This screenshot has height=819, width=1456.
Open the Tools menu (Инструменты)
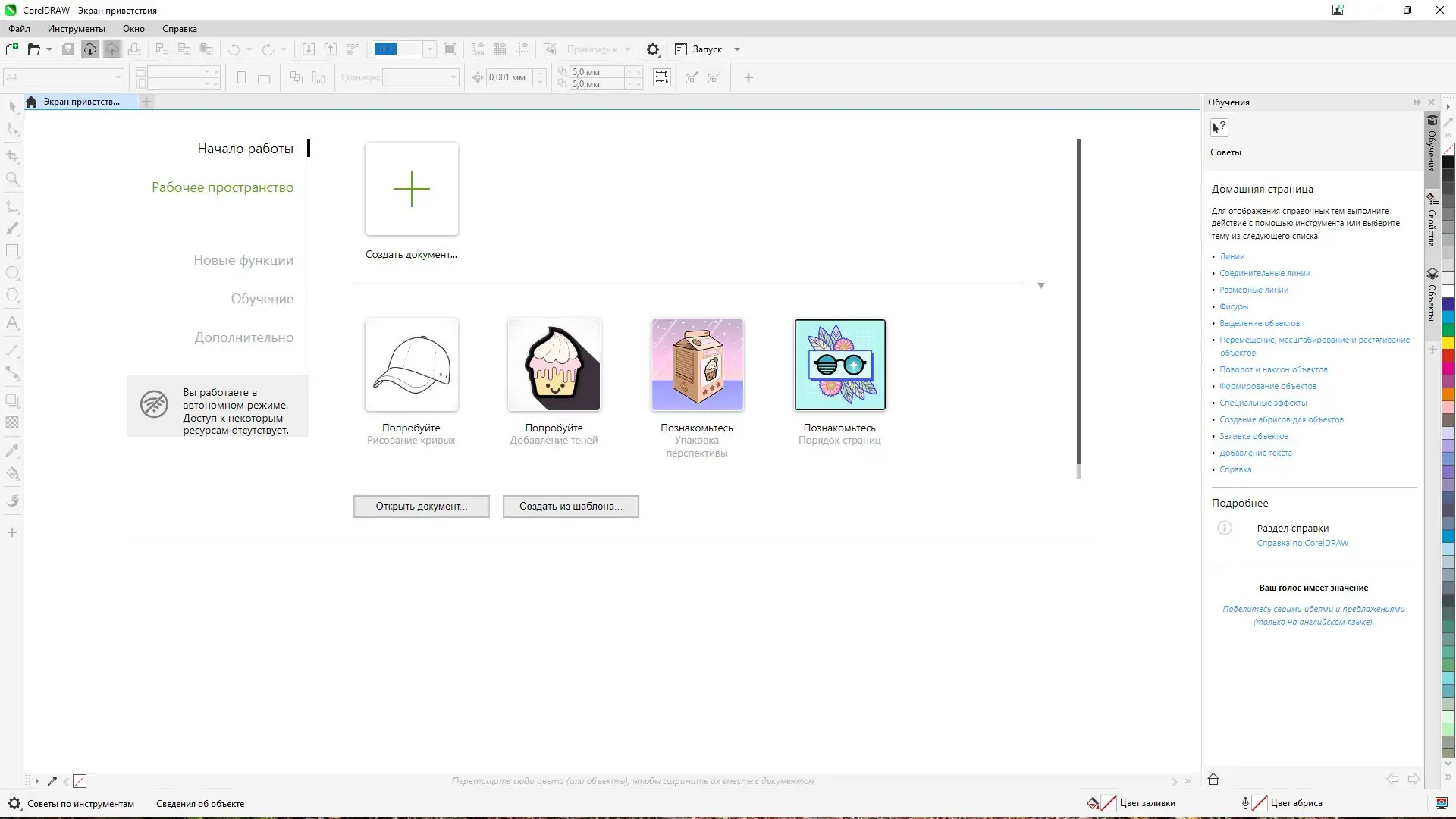pyautogui.click(x=76, y=29)
